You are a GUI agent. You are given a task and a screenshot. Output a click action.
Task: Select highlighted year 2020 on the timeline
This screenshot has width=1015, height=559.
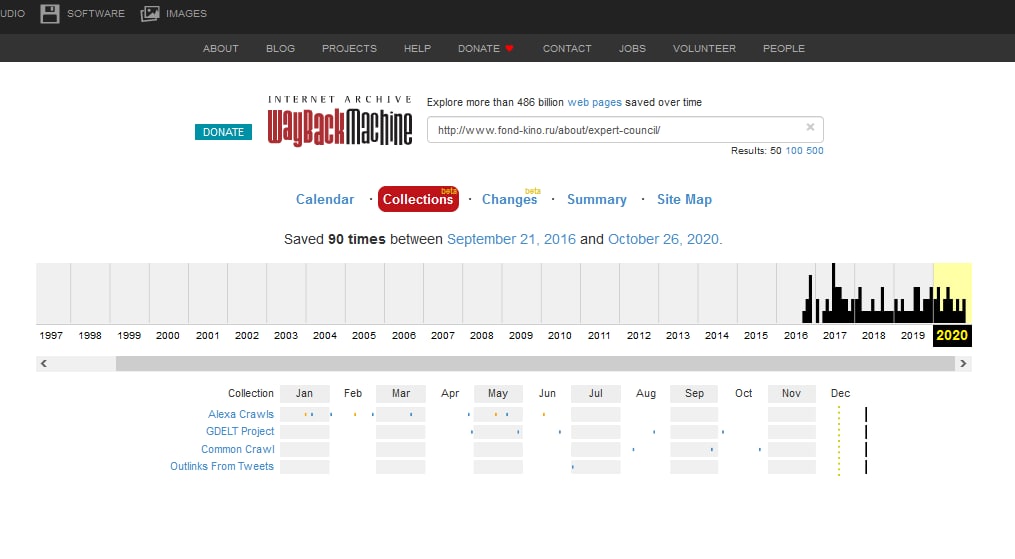[952, 336]
